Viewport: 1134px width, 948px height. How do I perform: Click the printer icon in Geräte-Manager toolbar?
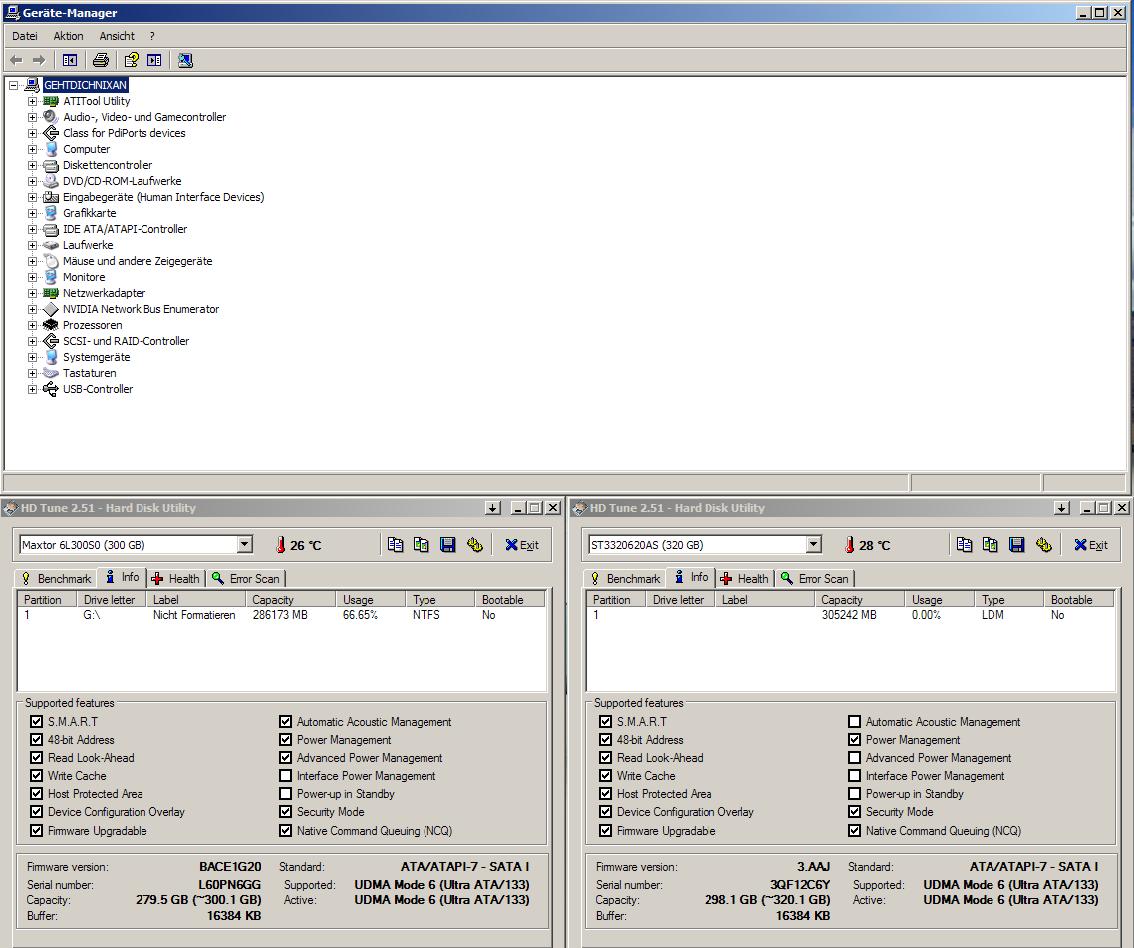click(101, 61)
